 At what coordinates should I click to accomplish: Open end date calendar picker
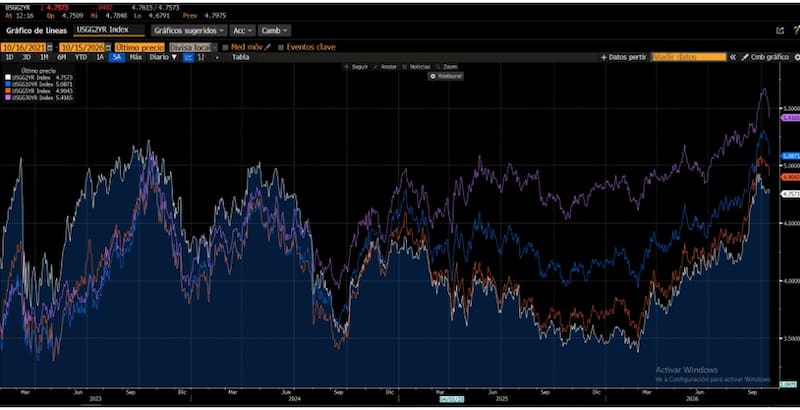pos(108,47)
